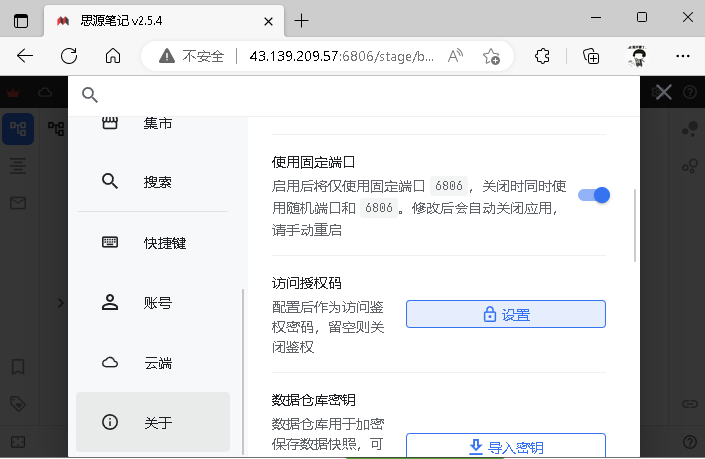Open the tag panel in left dock

(18, 404)
